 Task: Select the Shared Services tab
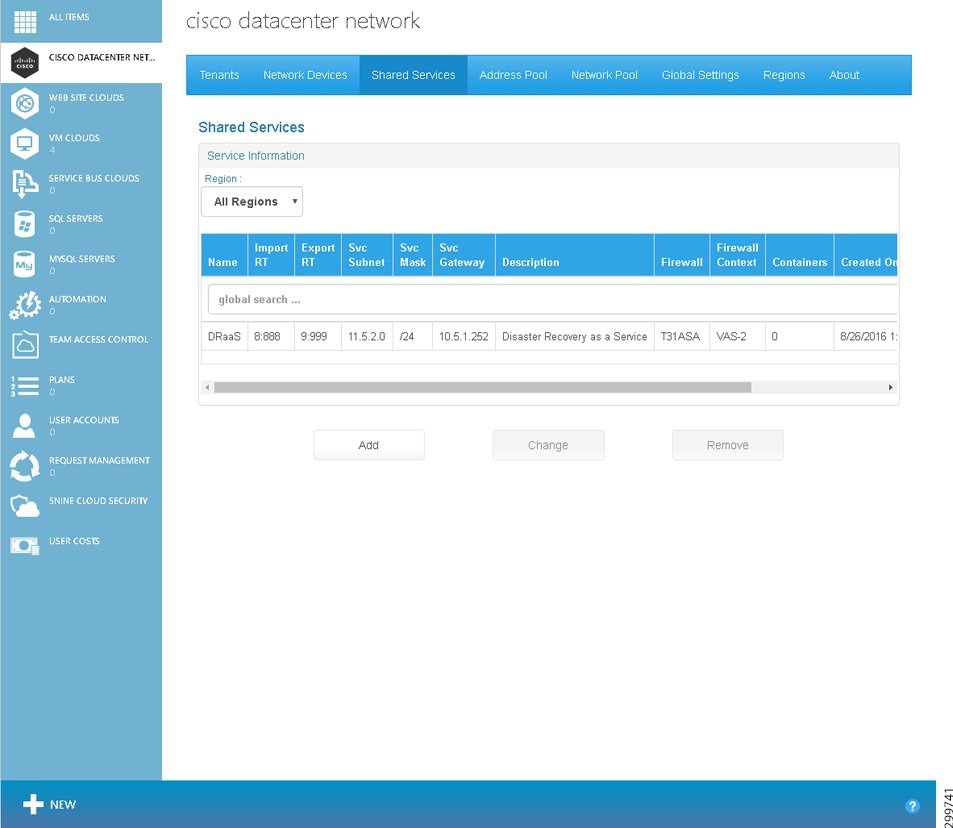point(413,75)
